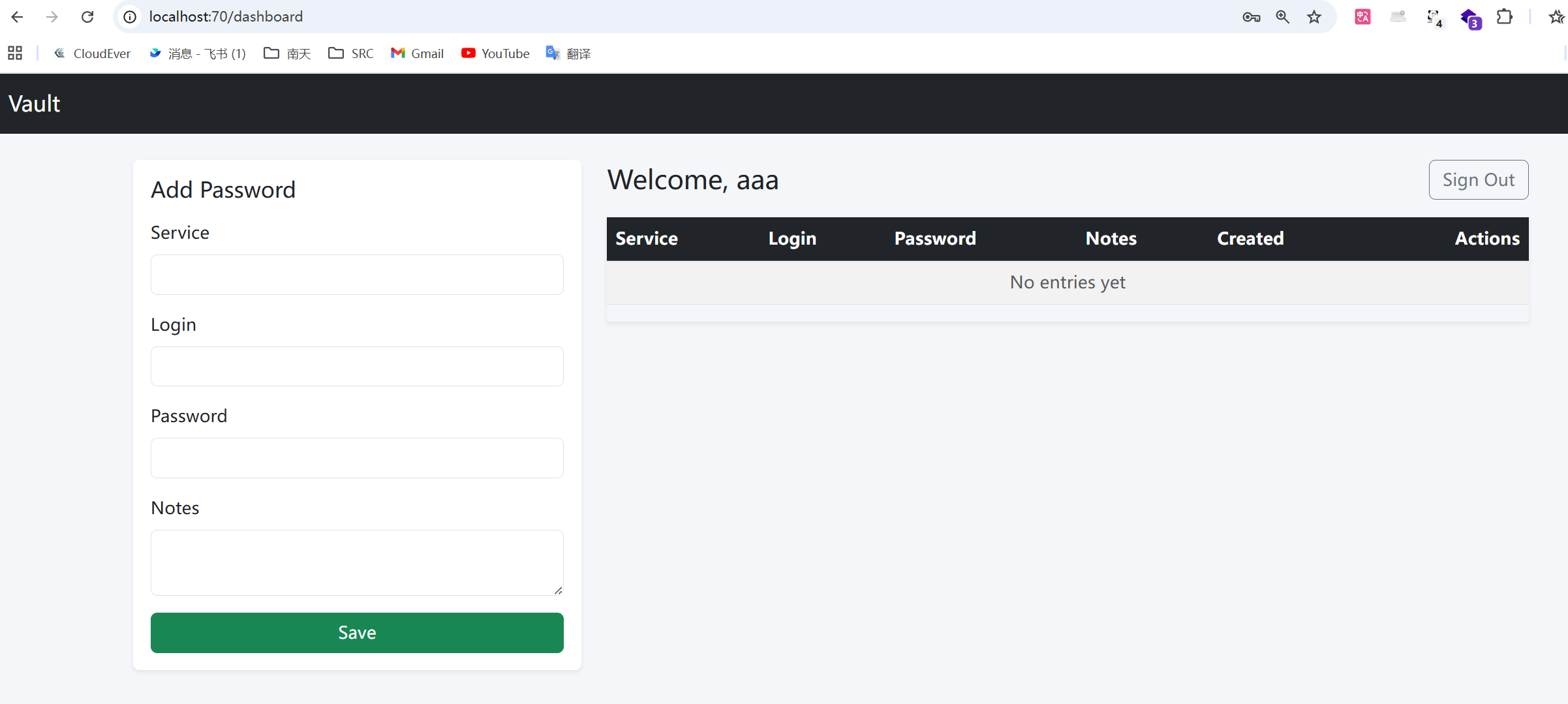Click the Password label above its field
The height and width of the screenshot is (704, 1568).
tap(189, 416)
